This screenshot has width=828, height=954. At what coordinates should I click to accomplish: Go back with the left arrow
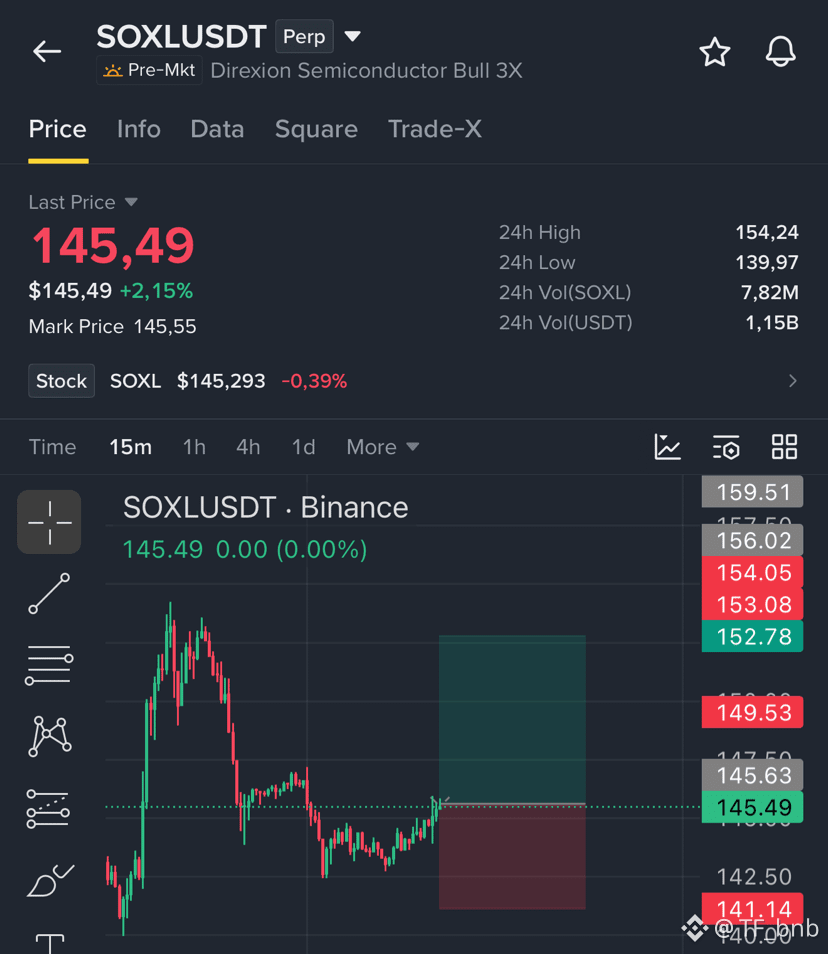(x=47, y=51)
